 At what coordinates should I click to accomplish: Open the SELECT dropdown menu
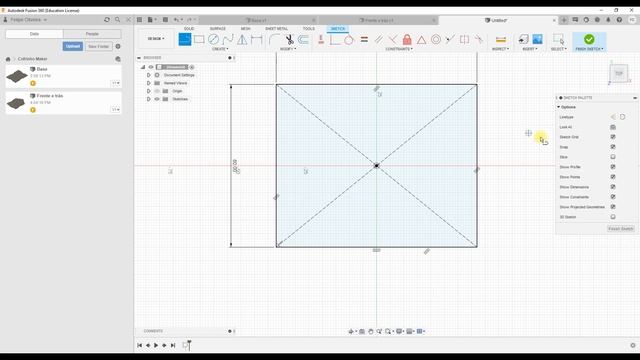[558, 49]
